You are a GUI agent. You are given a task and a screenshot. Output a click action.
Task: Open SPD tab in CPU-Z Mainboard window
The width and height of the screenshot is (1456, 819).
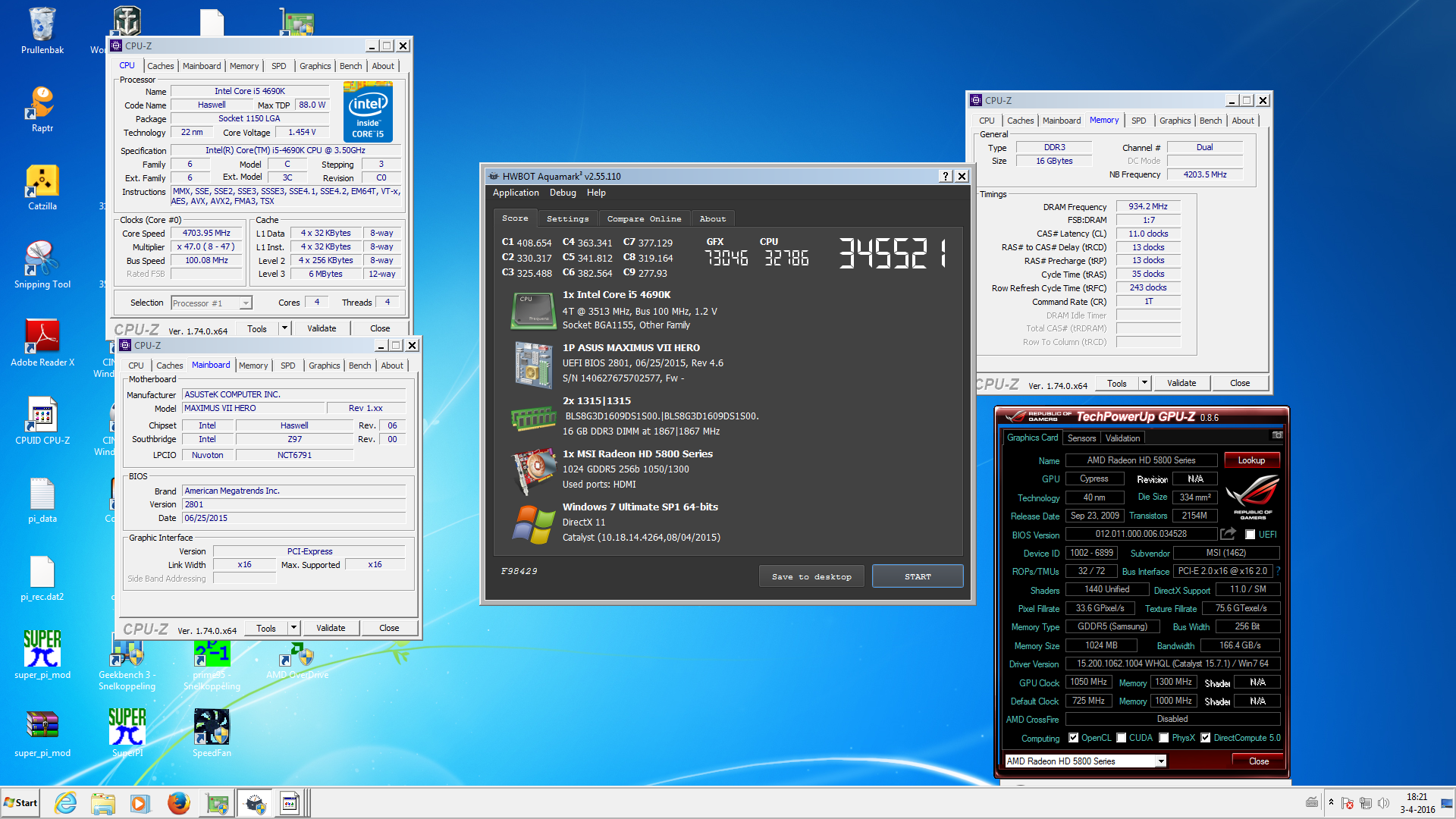(x=287, y=366)
